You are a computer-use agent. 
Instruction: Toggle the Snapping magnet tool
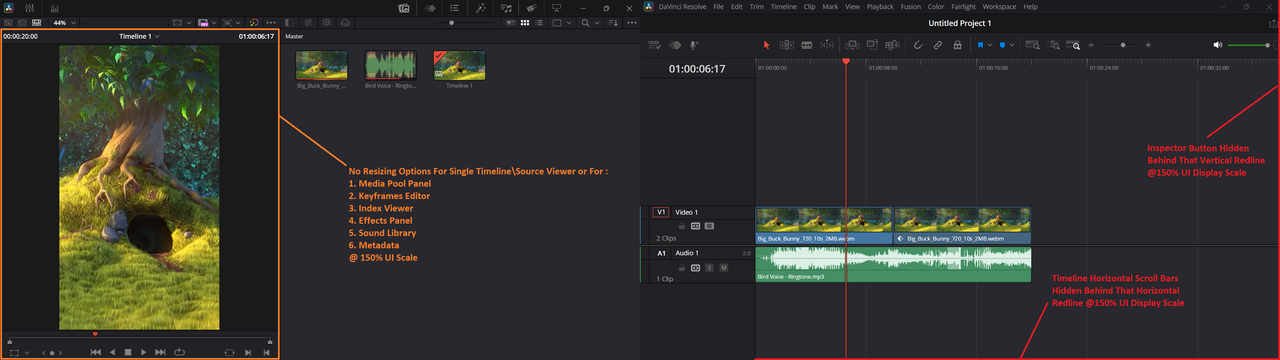pos(917,45)
